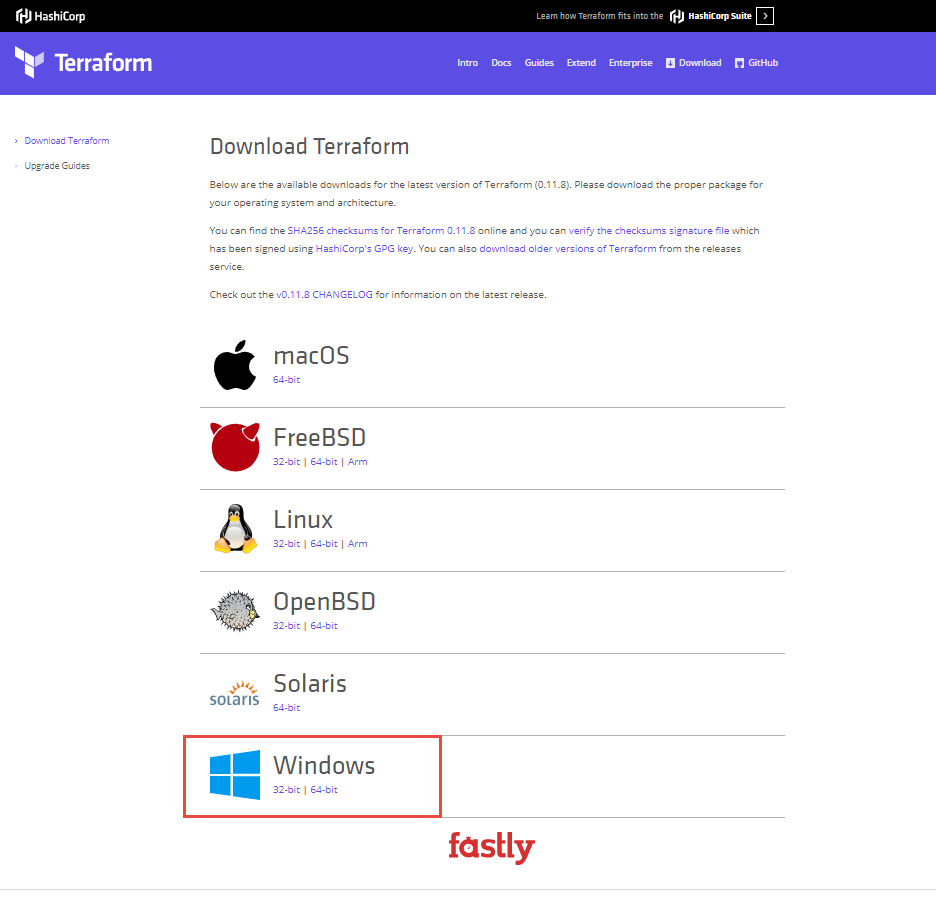Click the FreeBSD red daemon icon
Image resolution: width=936 pixels, height=914 pixels.
[x=235, y=446]
